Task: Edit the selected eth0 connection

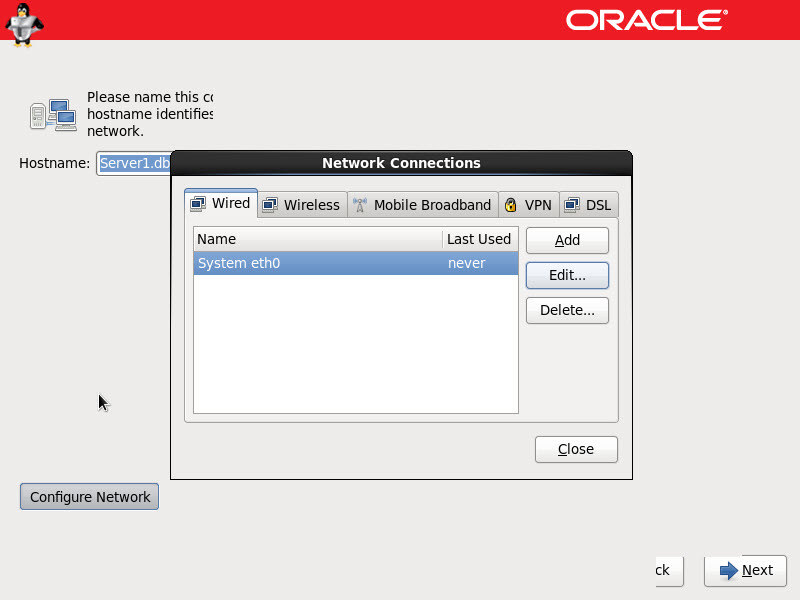Action: [567, 276]
